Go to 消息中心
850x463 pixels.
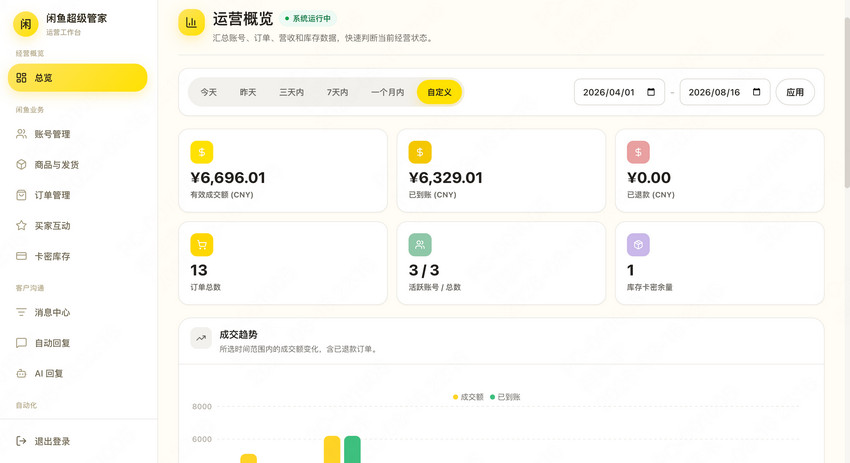point(78,312)
